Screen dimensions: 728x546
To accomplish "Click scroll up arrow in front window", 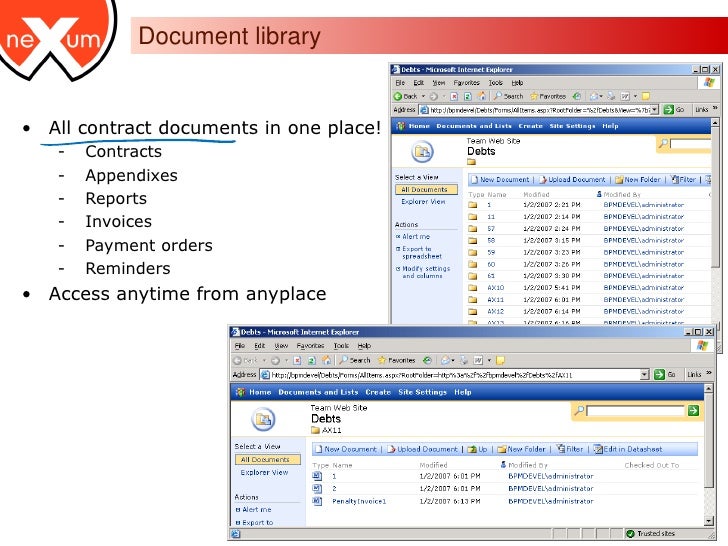I will tap(708, 388).
